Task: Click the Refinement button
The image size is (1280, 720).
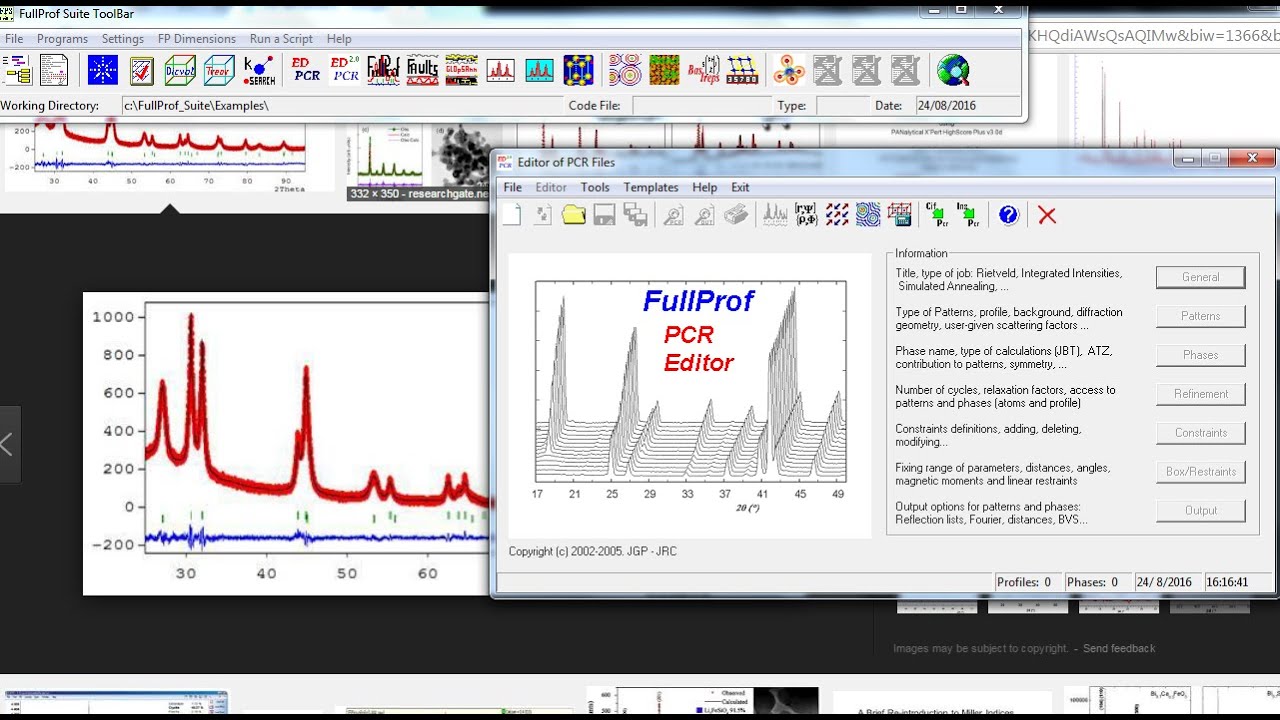Action: pos(1201,394)
